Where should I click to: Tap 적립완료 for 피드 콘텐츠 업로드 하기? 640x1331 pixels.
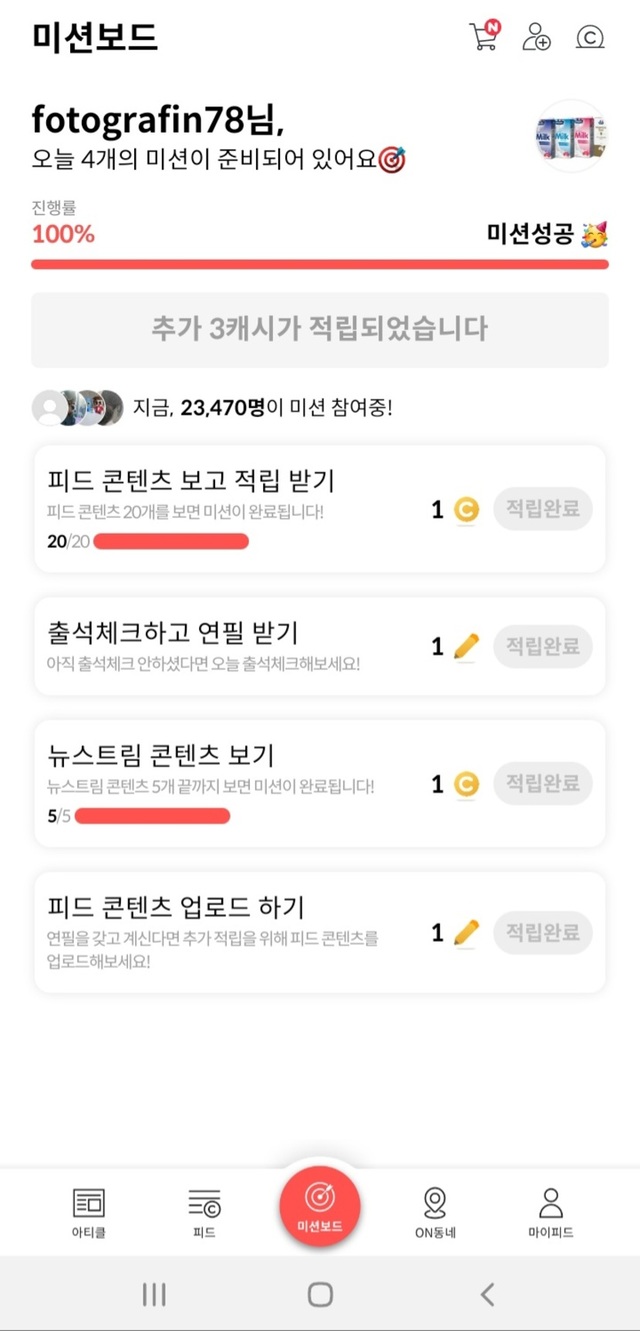pos(542,933)
